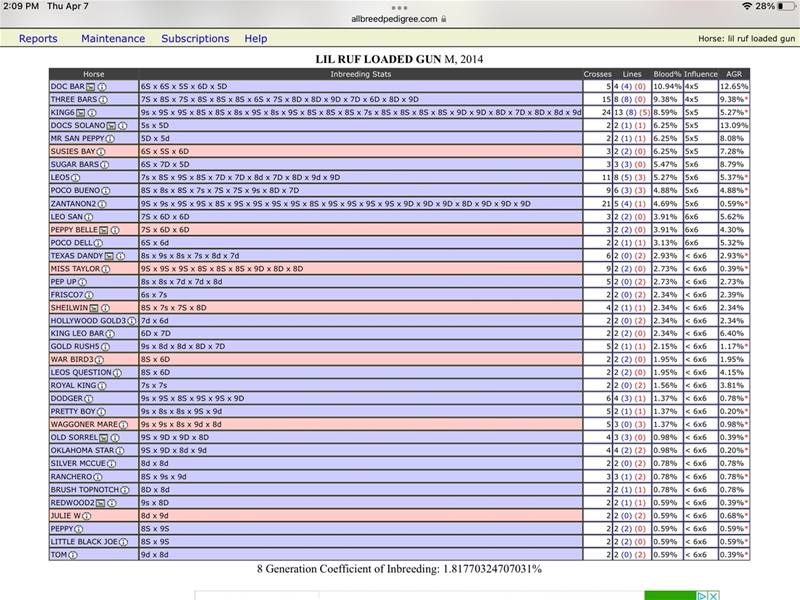The image size is (800, 600).
Task: Open the Subscriptions menu
Action: point(195,39)
